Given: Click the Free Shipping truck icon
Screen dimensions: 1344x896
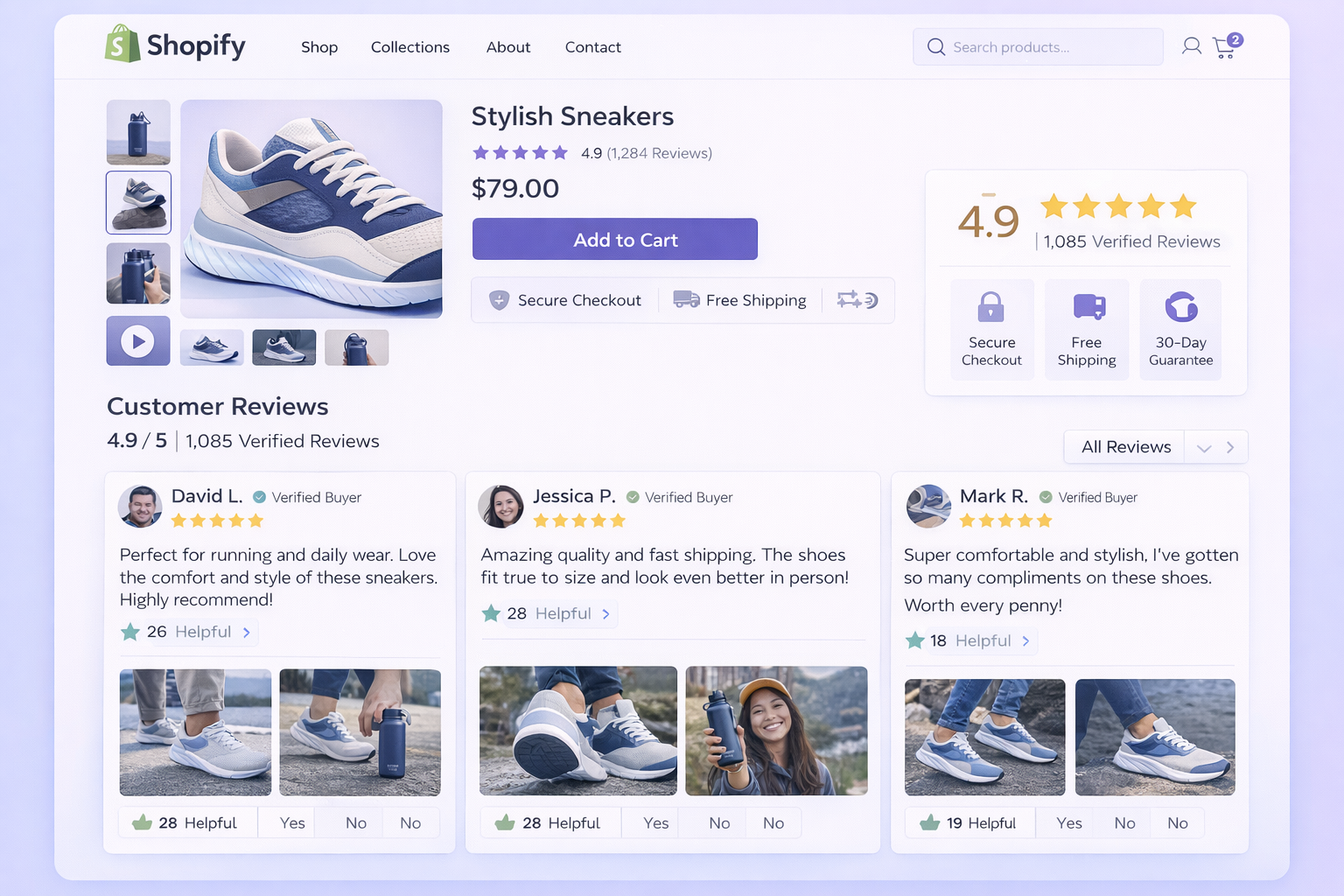Looking at the screenshot, I should (1087, 305).
